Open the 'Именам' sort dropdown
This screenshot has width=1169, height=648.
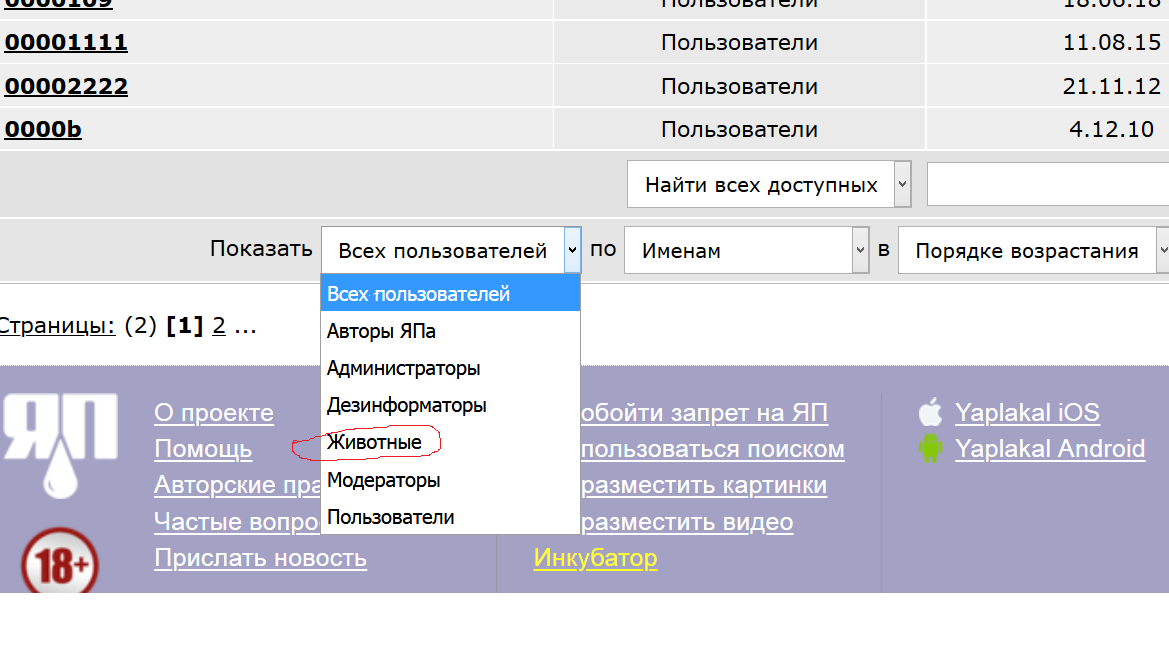pyautogui.click(x=746, y=250)
